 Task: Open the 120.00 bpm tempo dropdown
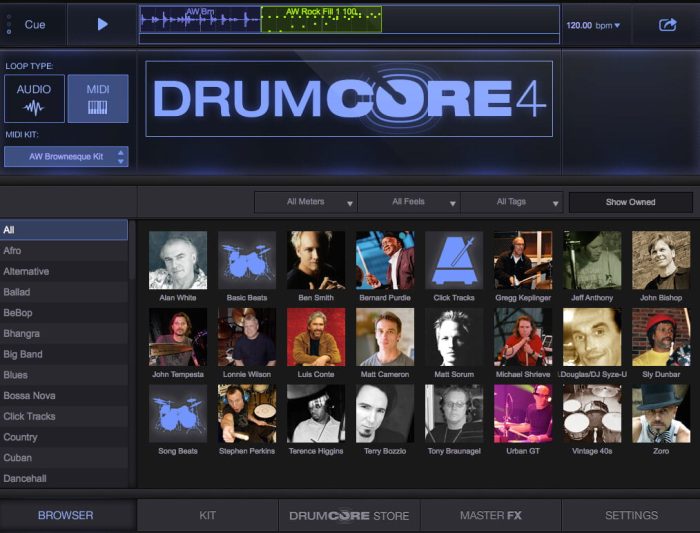pyautogui.click(x=593, y=25)
